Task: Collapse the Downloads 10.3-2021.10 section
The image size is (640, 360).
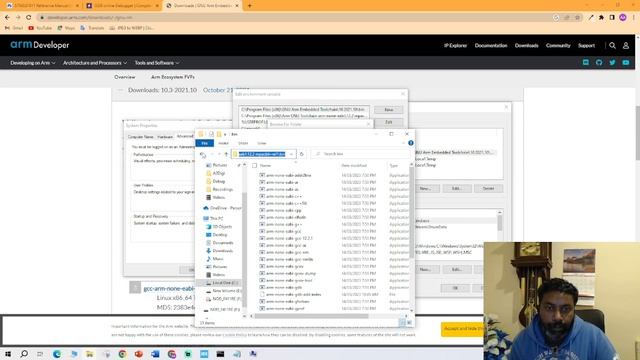Action: point(120,90)
